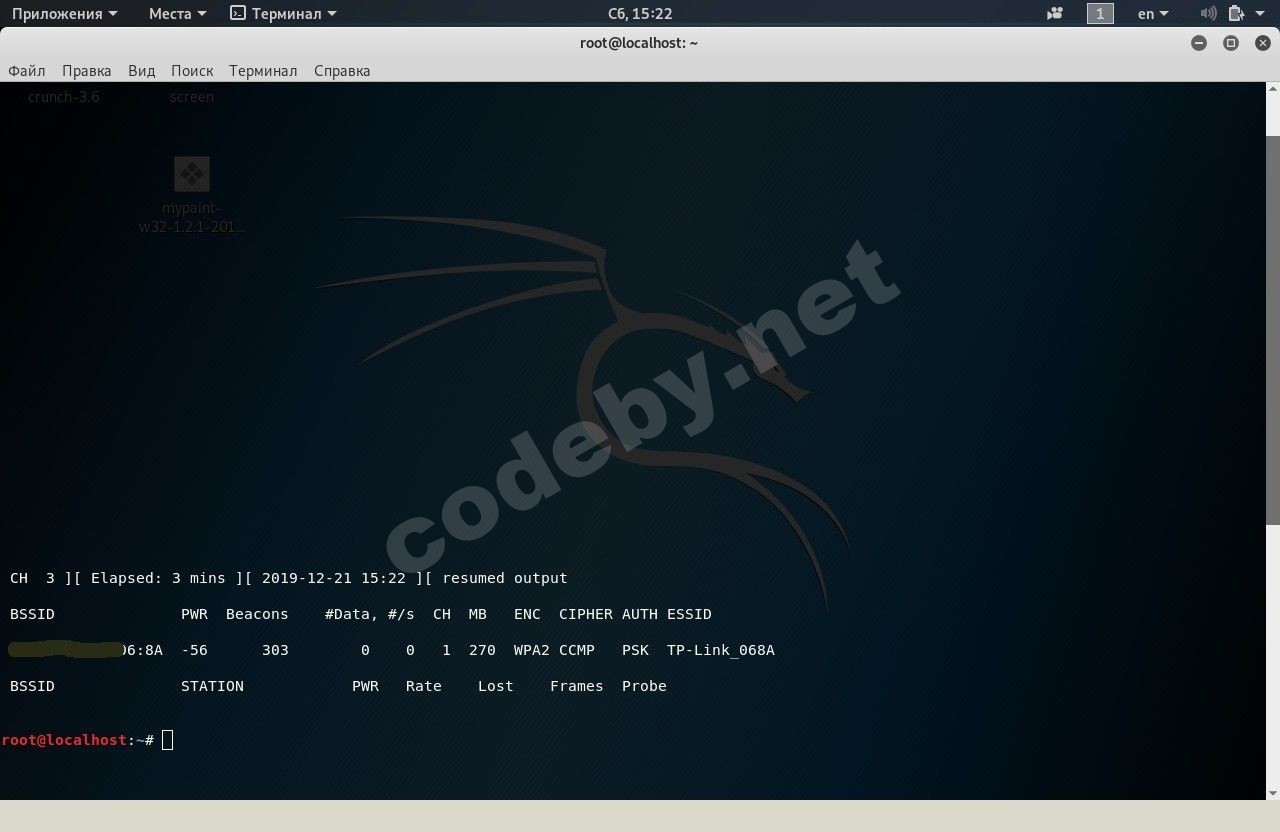
Task: Click the 'Elapsed: 3 mins' text
Action: 158,578
